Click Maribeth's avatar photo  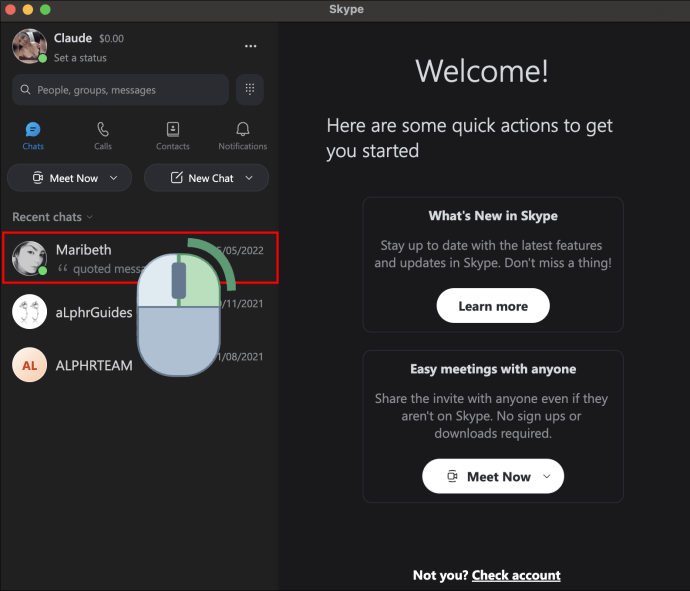point(29,258)
